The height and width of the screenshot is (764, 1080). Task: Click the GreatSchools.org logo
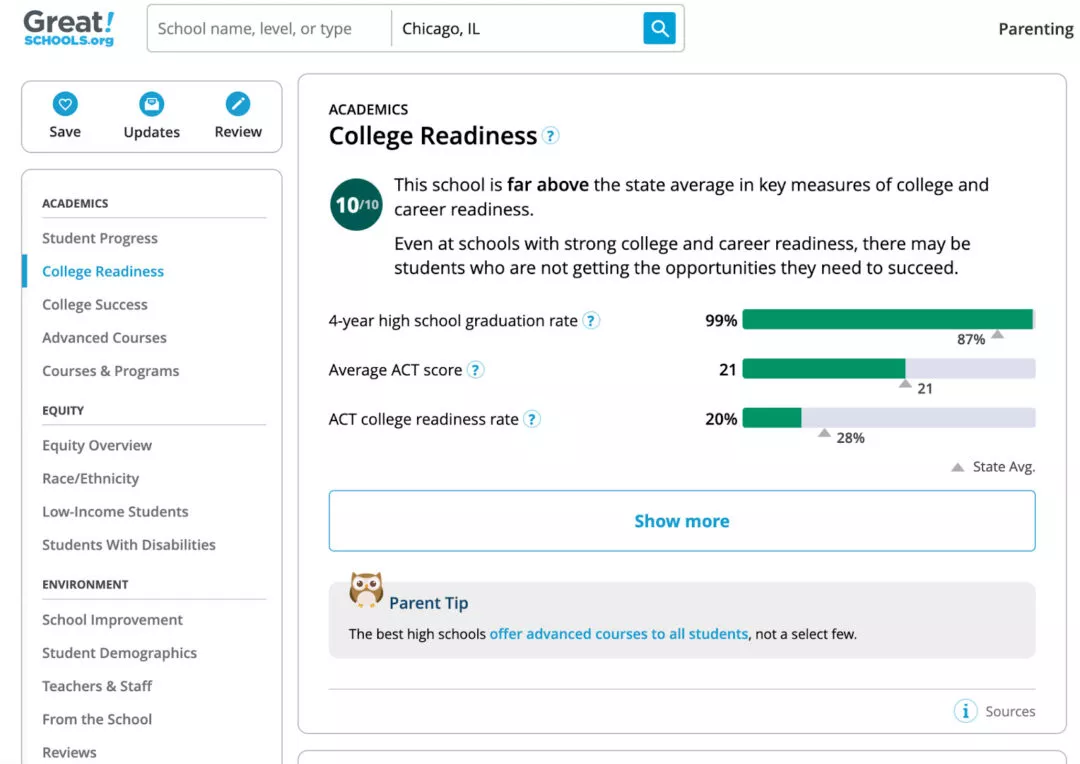[69, 28]
